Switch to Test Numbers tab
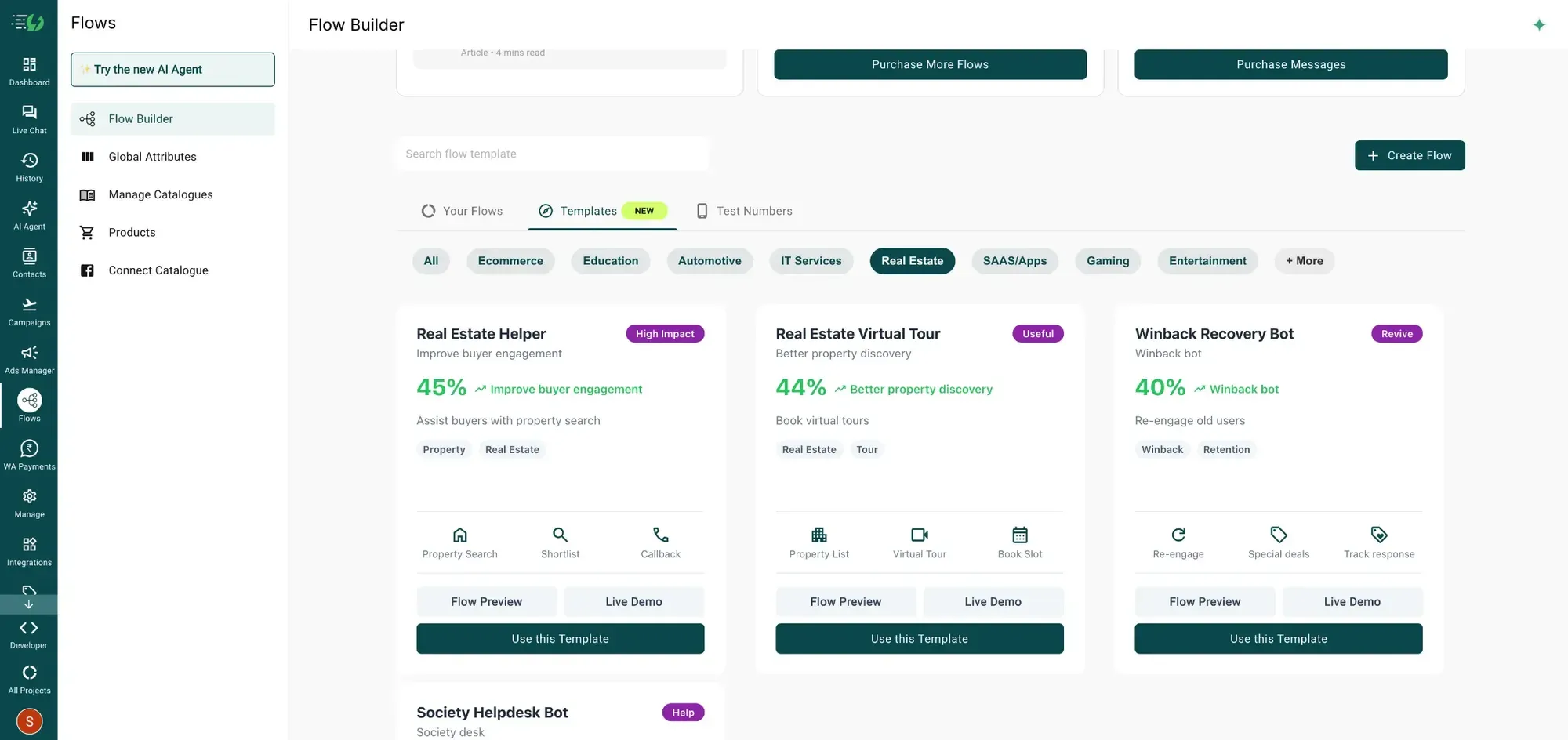The width and height of the screenshot is (1568, 740). pyautogui.click(x=745, y=211)
